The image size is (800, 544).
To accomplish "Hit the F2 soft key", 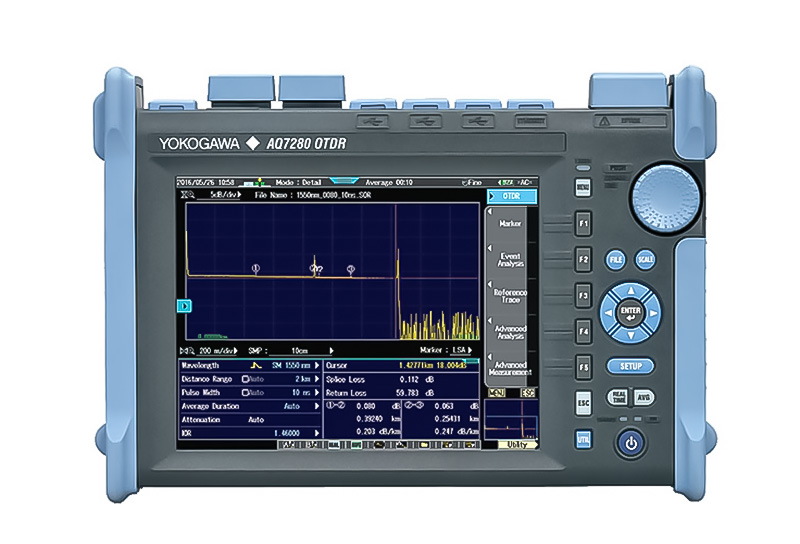I will (x=583, y=259).
